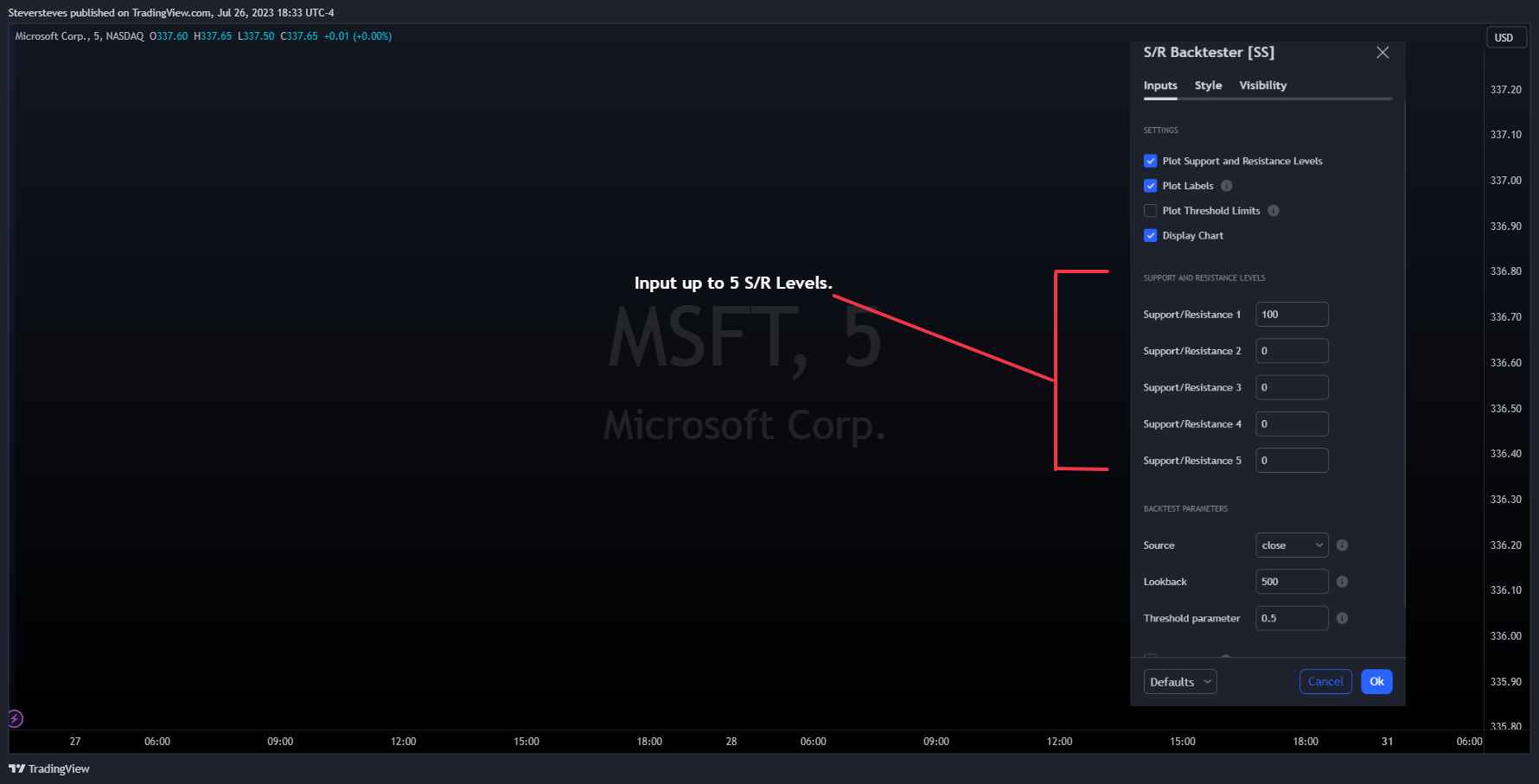The height and width of the screenshot is (784, 1539).
Task: Focus the Support/Resistance 4 input field
Action: pyautogui.click(x=1292, y=424)
